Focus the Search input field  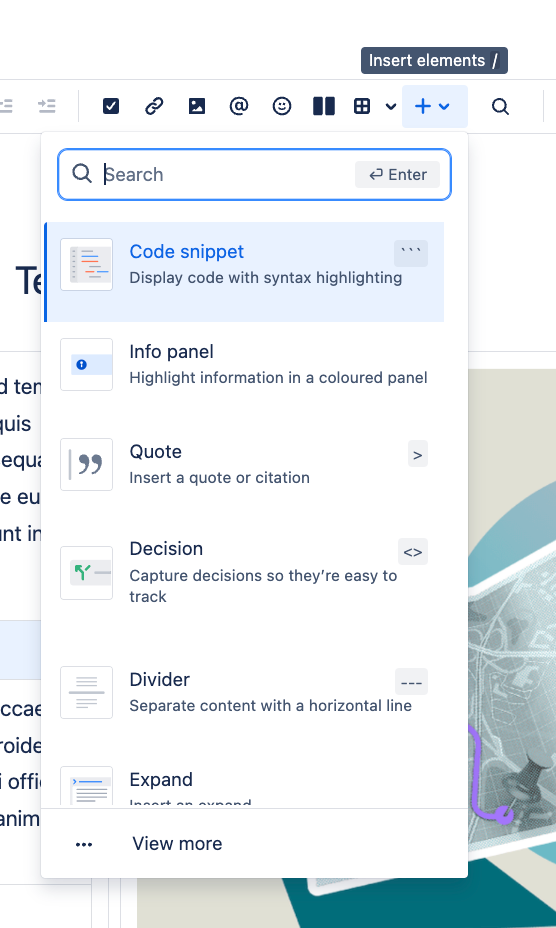coord(254,175)
